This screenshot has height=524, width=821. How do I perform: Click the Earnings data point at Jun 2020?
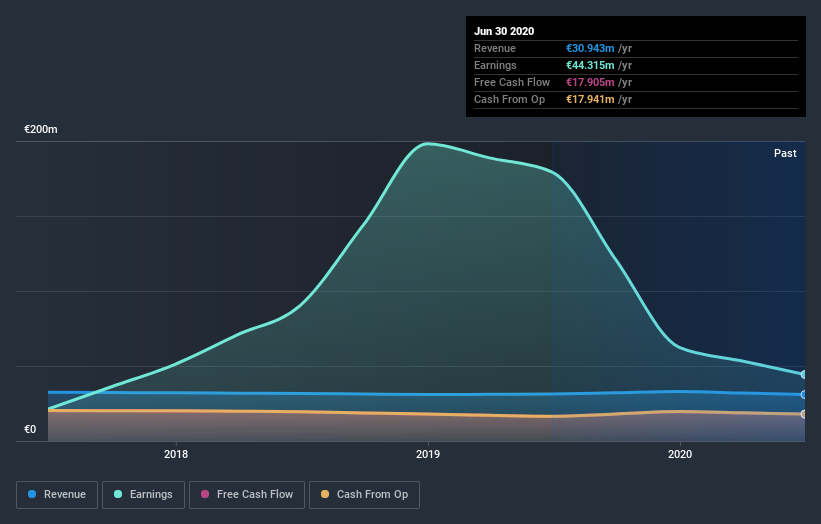point(804,375)
